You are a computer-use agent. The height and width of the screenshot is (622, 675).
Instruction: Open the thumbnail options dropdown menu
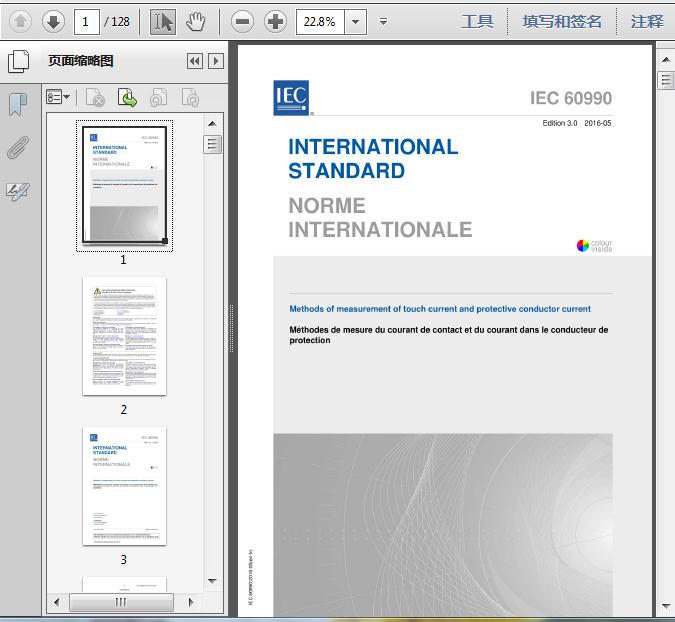59,97
